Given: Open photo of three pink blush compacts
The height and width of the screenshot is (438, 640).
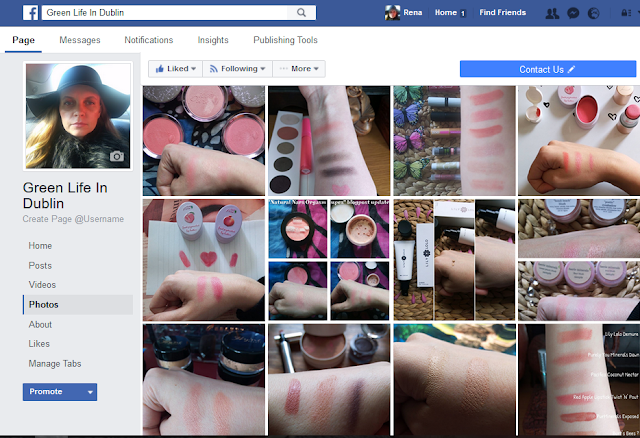Looking at the screenshot, I should coord(204,140).
